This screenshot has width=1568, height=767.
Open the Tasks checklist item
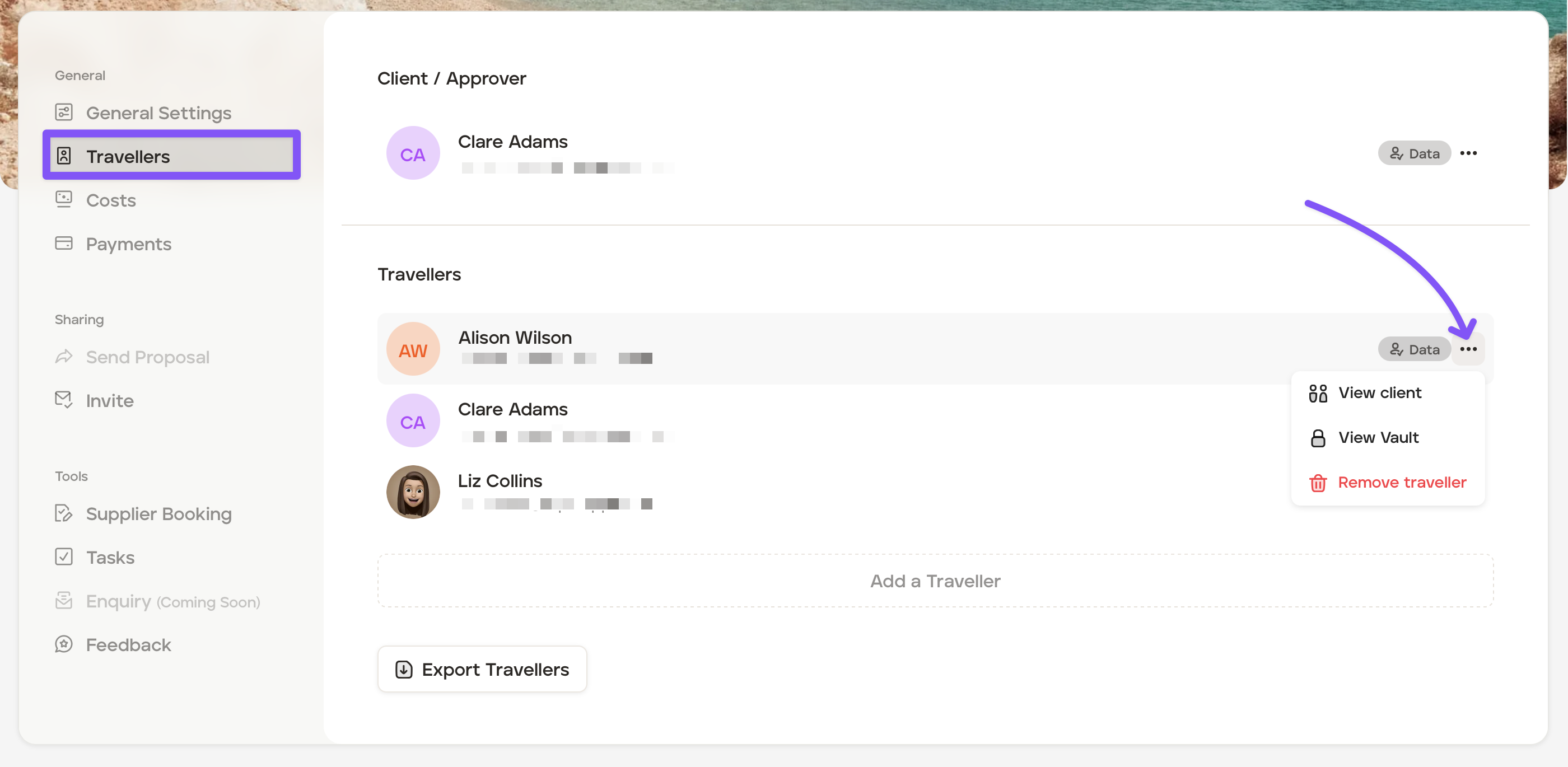pos(110,558)
